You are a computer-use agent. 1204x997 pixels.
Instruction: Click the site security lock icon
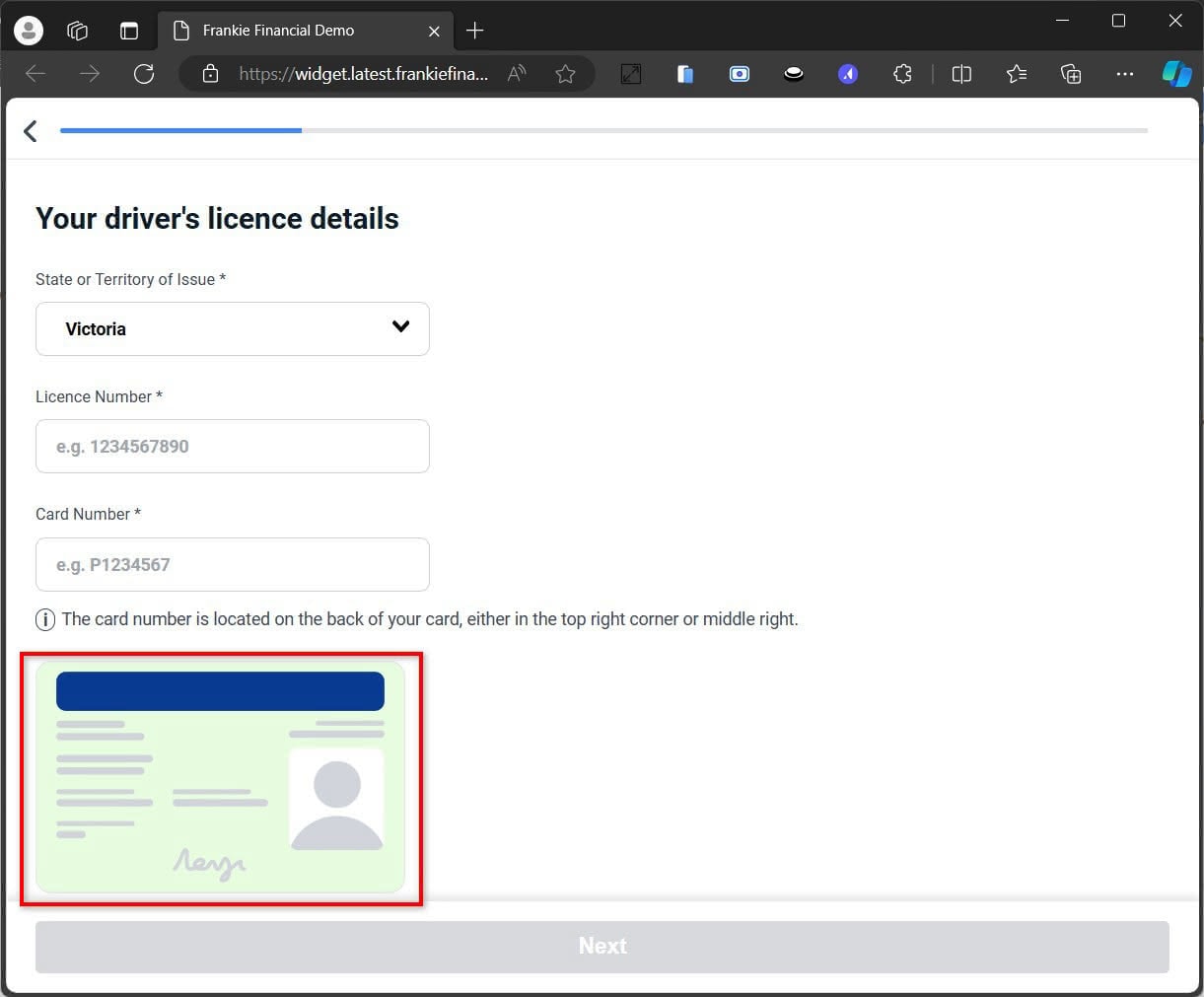coord(210,74)
